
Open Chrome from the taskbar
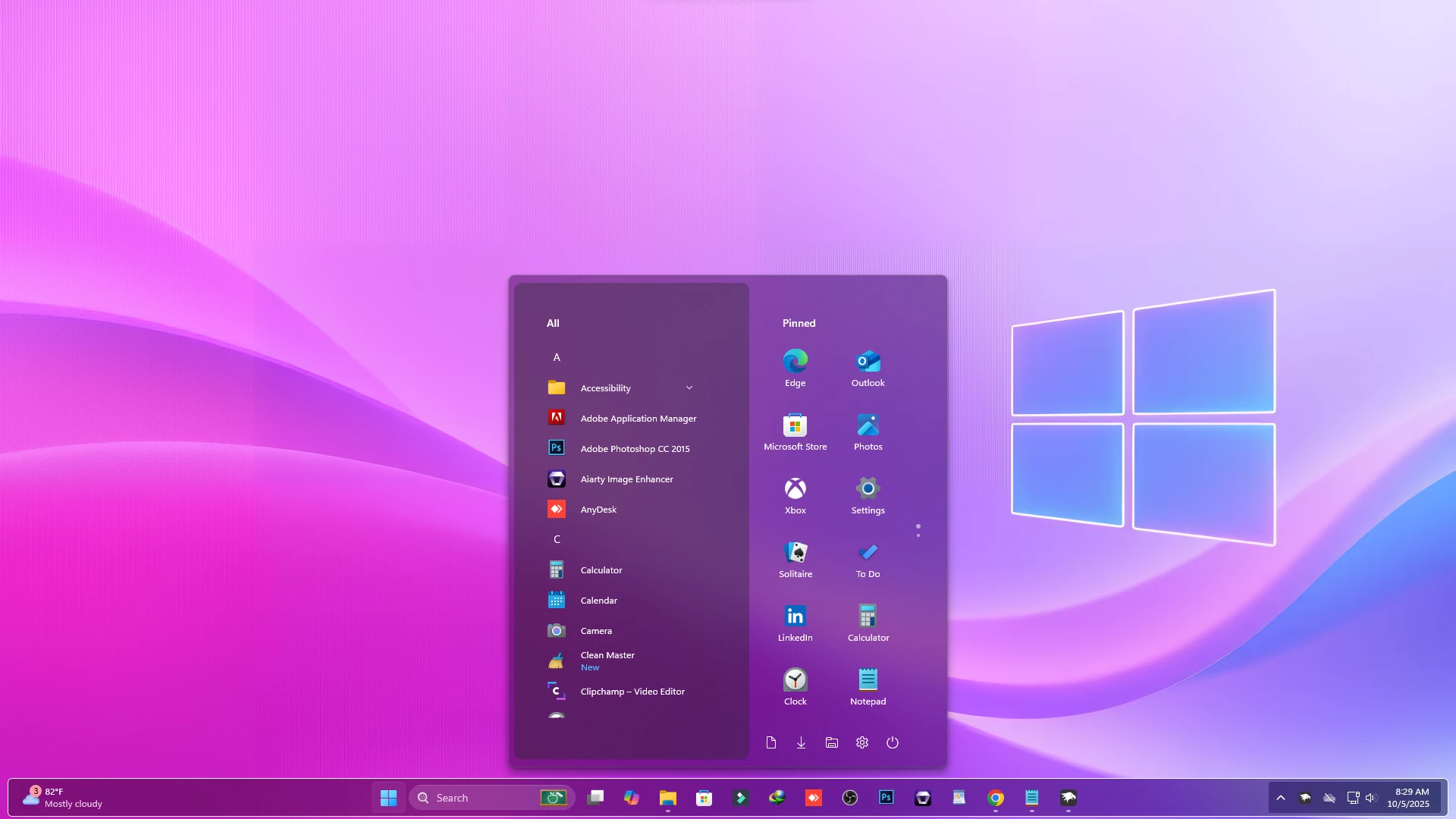996,798
